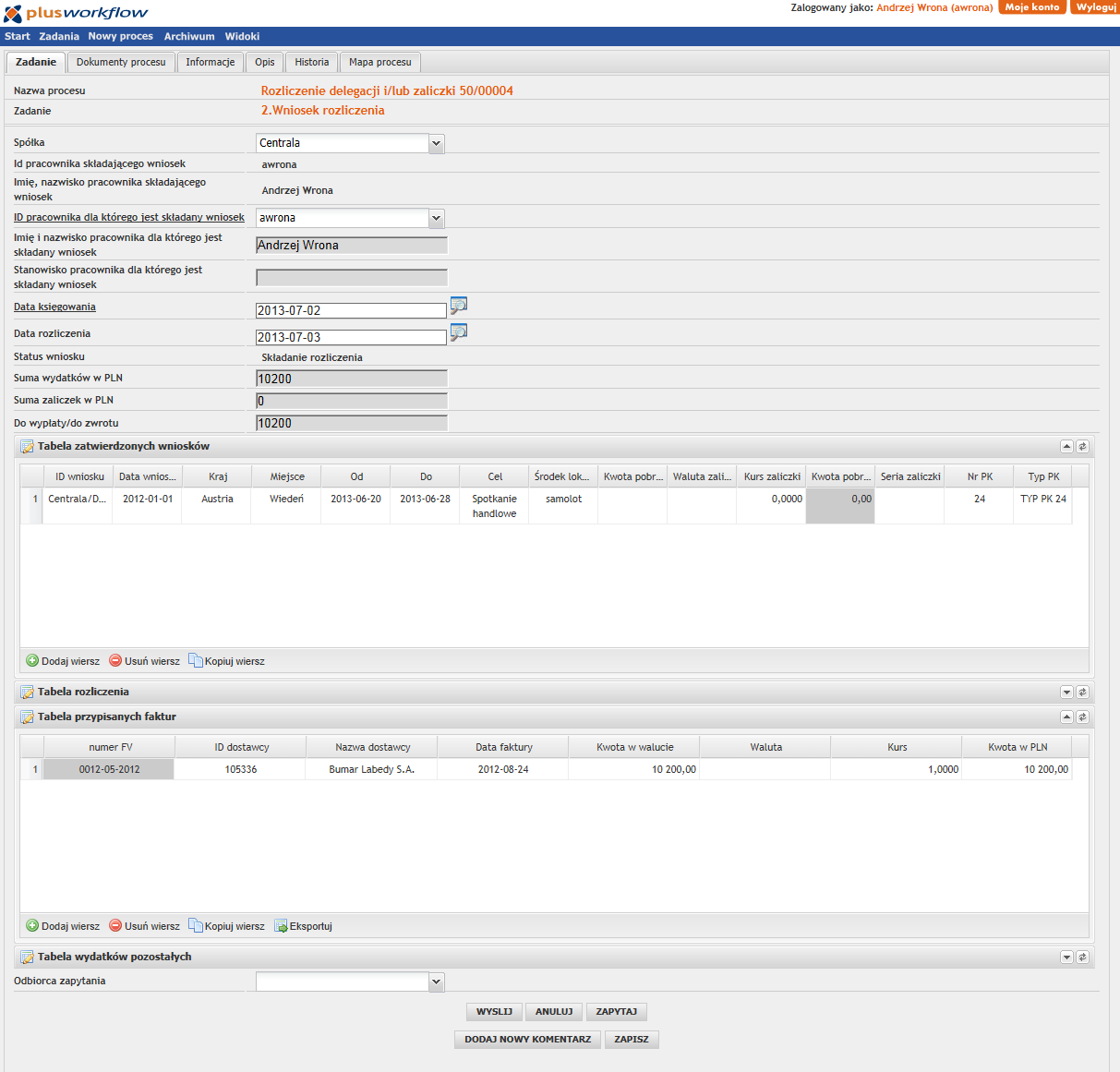Collapse the Tabela zatwierdzonych wniosków panel
1120x1072 pixels.
coord(1066,447)
